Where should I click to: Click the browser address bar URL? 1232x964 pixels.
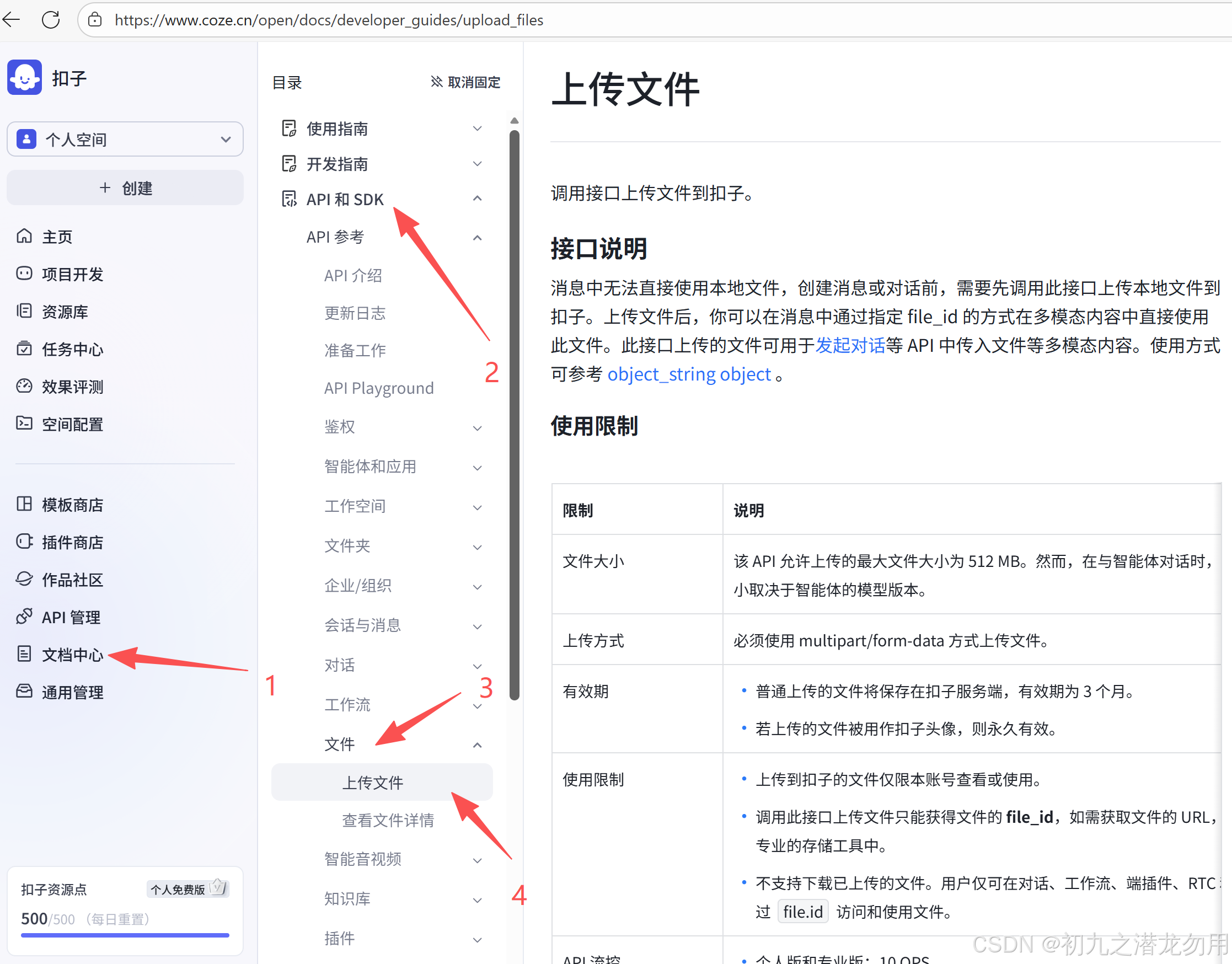[329, 20]
